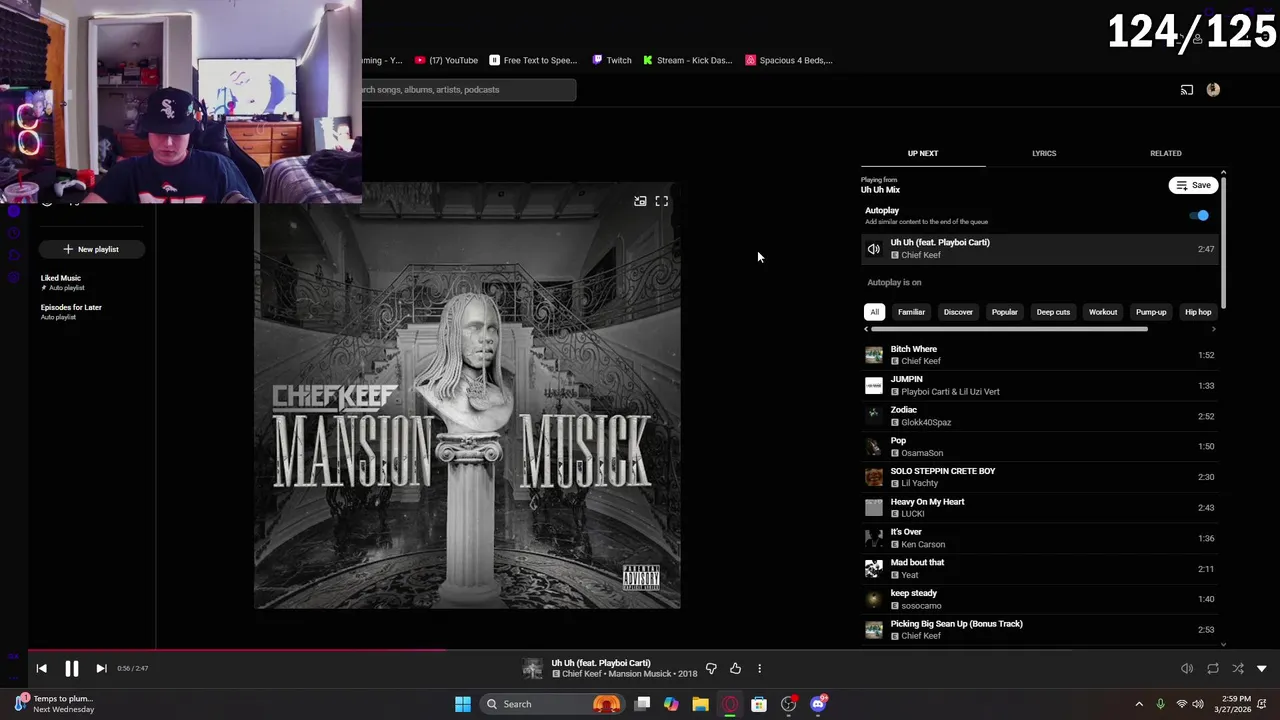The image size is (1280, 720).
Task: Switch to the RELATED tab
Action: (x=1165, y=153)
